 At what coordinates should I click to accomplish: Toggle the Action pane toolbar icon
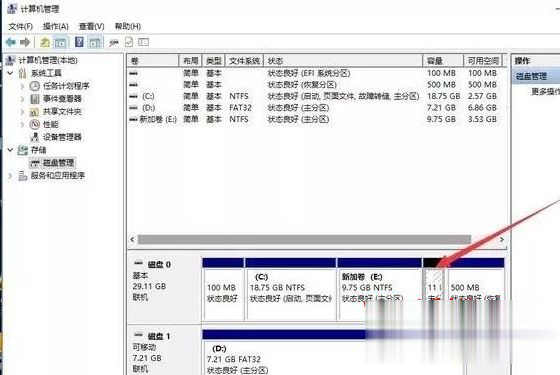coord(95,42)
